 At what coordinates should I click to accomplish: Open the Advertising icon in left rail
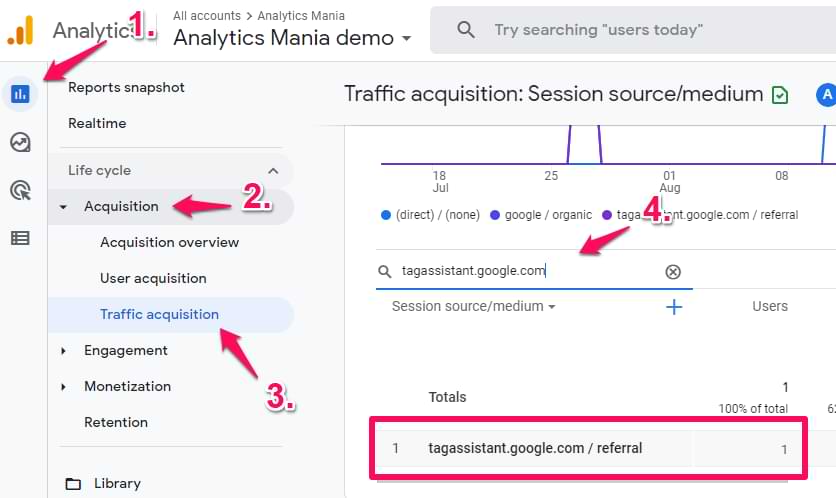[20, 190]
